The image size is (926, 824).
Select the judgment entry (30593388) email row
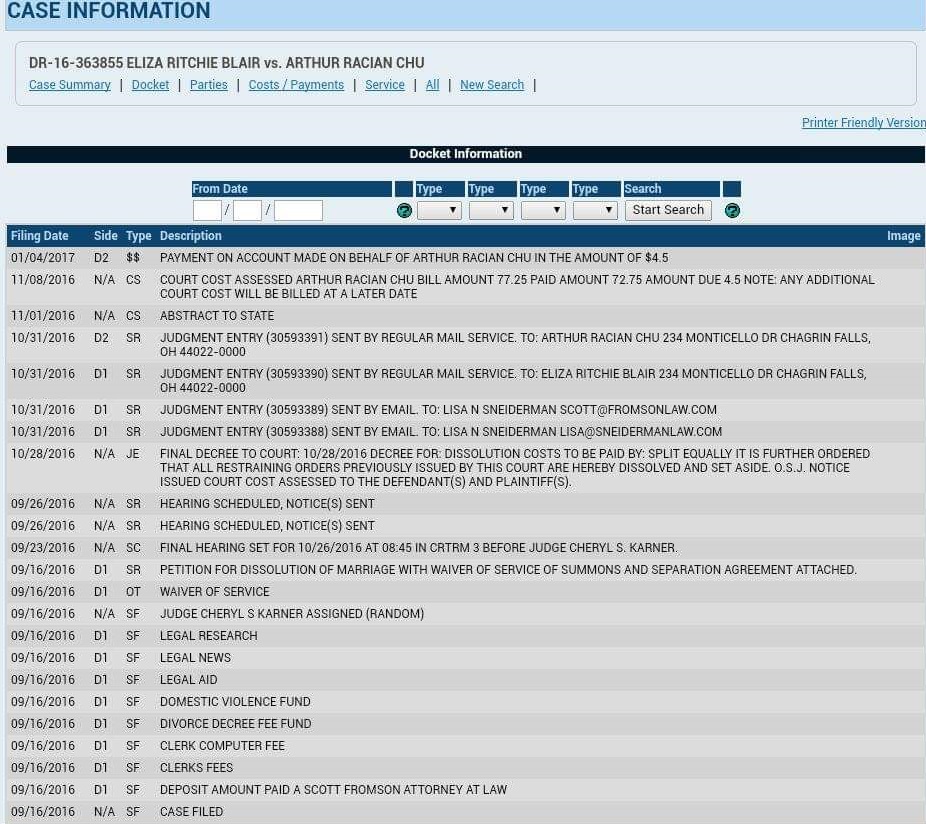point(441,432)
